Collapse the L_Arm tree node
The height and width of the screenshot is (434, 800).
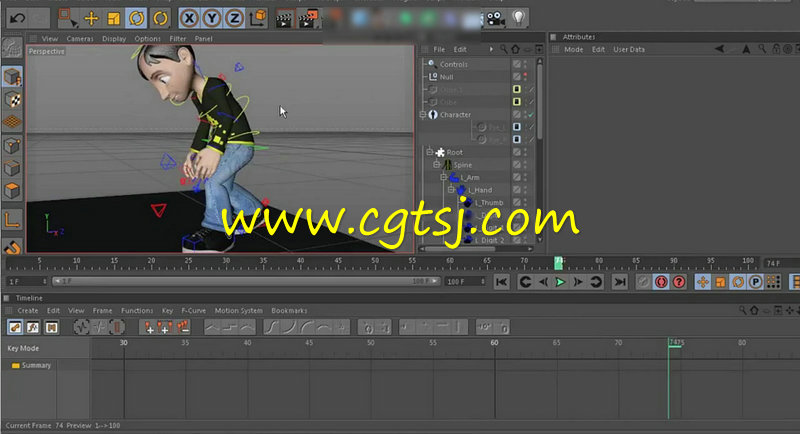point(444,177)
